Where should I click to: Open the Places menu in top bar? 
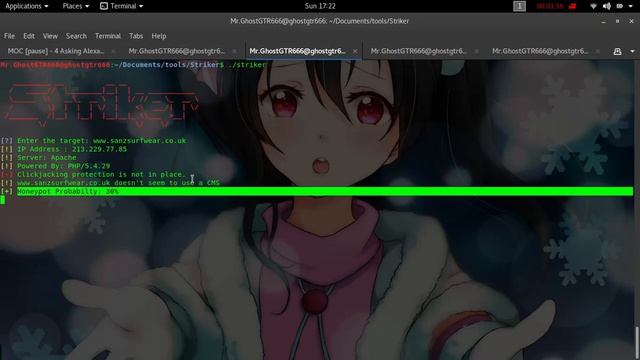tap(76, 6)
